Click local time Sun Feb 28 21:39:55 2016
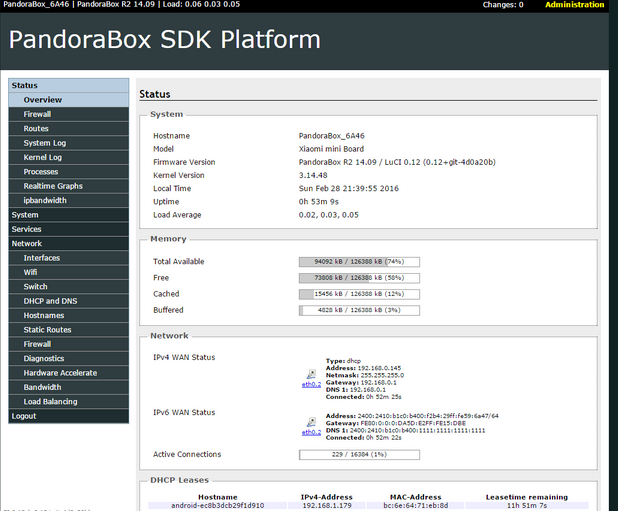Image resolution: width=618 pixels, height=511 pixels. click(349, 188)
